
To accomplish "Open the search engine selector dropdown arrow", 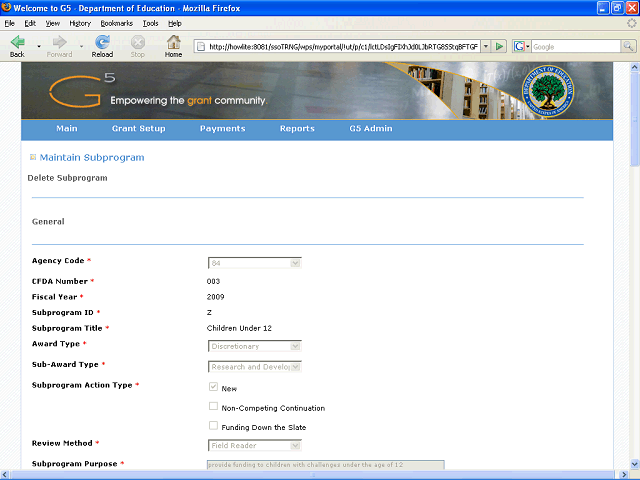I will [x=528, y=47].
